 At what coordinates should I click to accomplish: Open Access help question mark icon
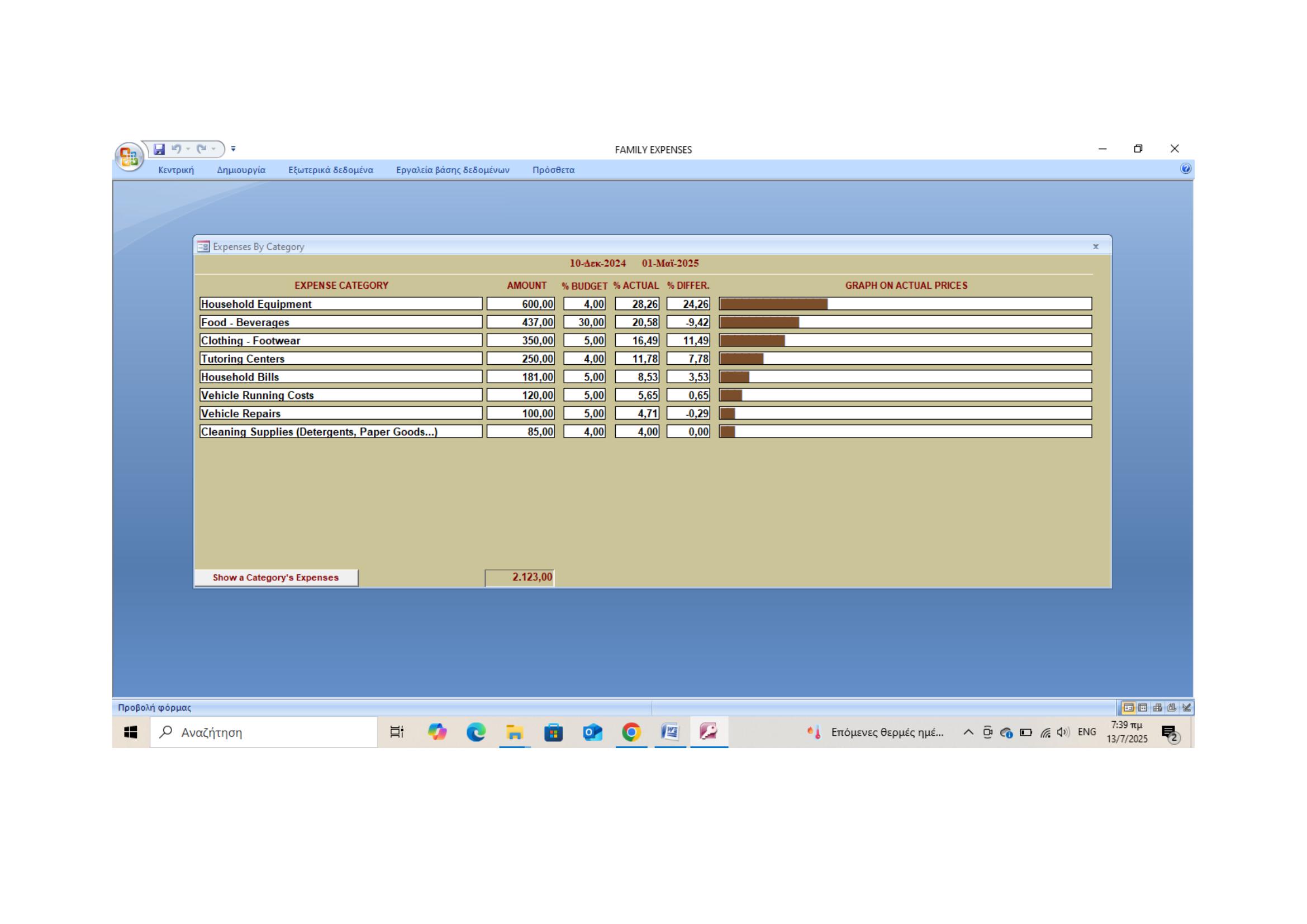[1186, 168]
